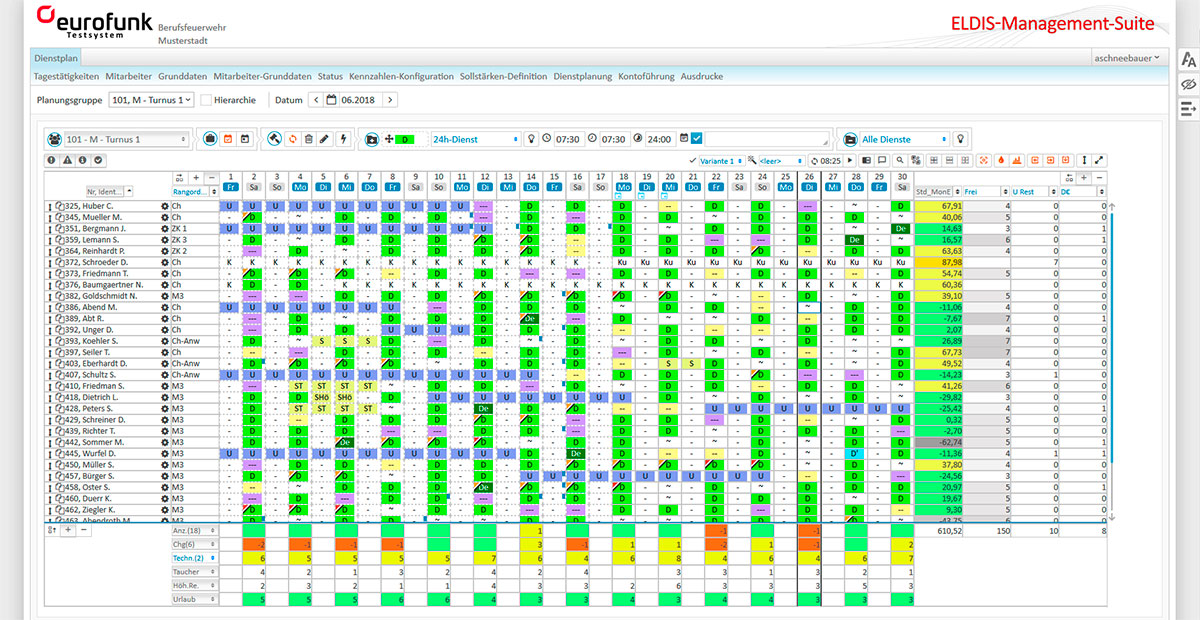Viewport: 1200px width, 620px height.
Task: Open the Alle Dienste dropdown
Action: pyautogui.click(x=906, y=139)
